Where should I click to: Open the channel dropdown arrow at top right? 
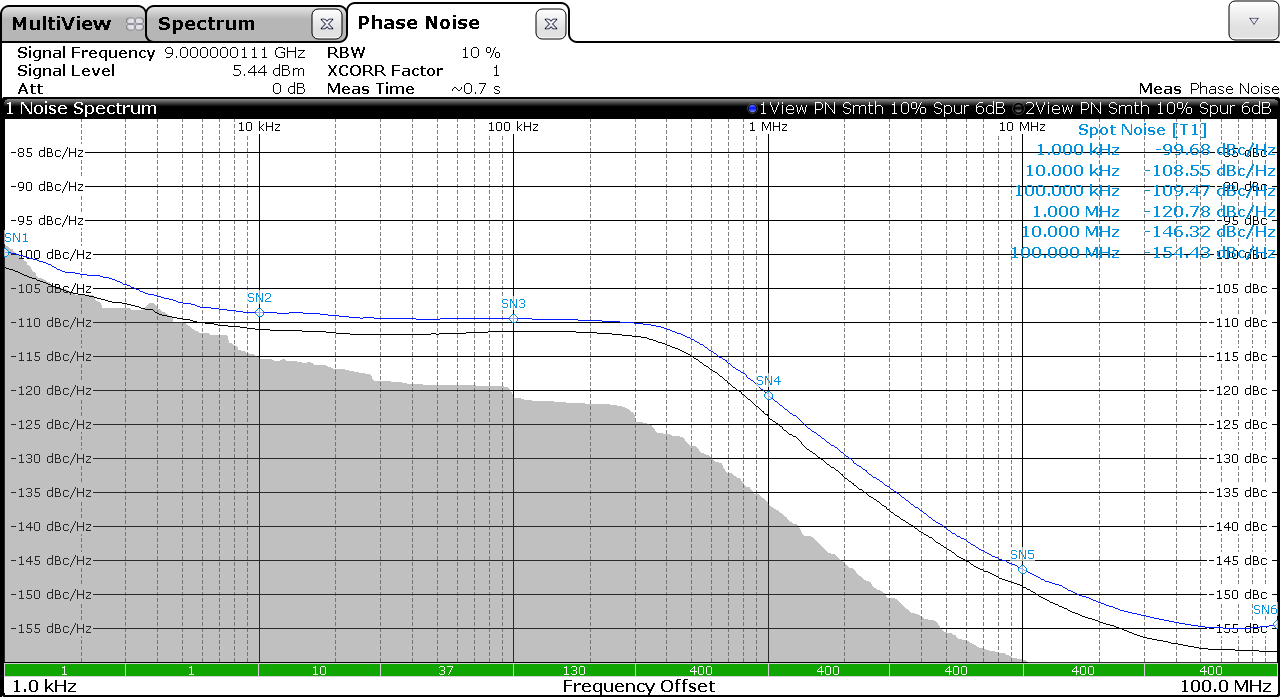(1252, 21)
